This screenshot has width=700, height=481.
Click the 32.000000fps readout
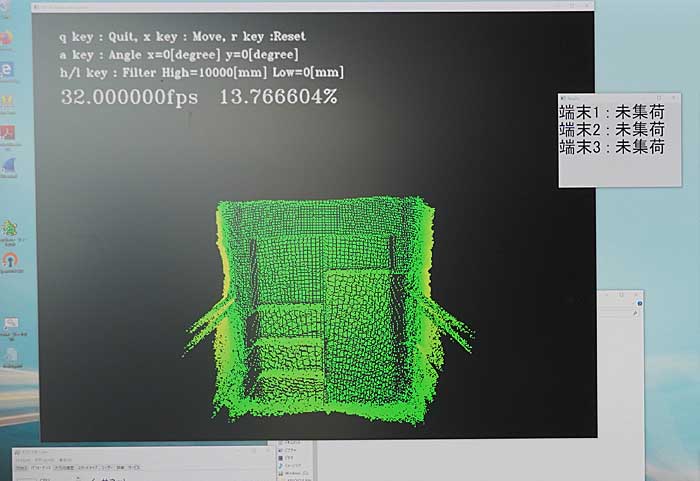[x=129, y=97]
